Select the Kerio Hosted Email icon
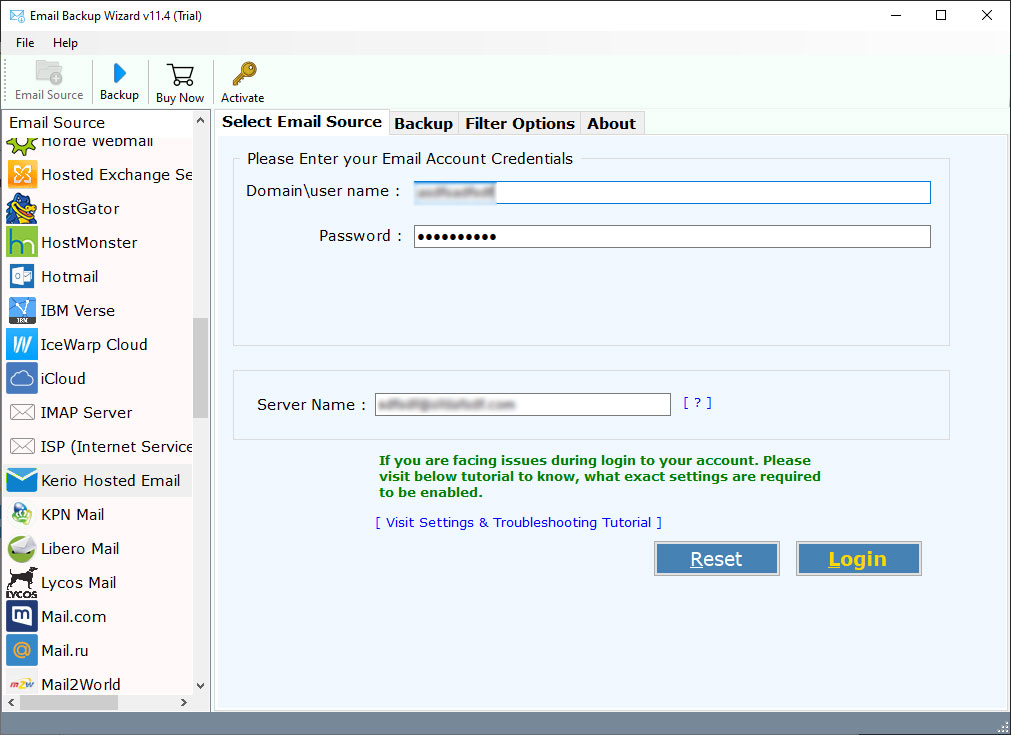Image resolution: width=1011 pixels, height=735 pixels. tap(22, 480)
